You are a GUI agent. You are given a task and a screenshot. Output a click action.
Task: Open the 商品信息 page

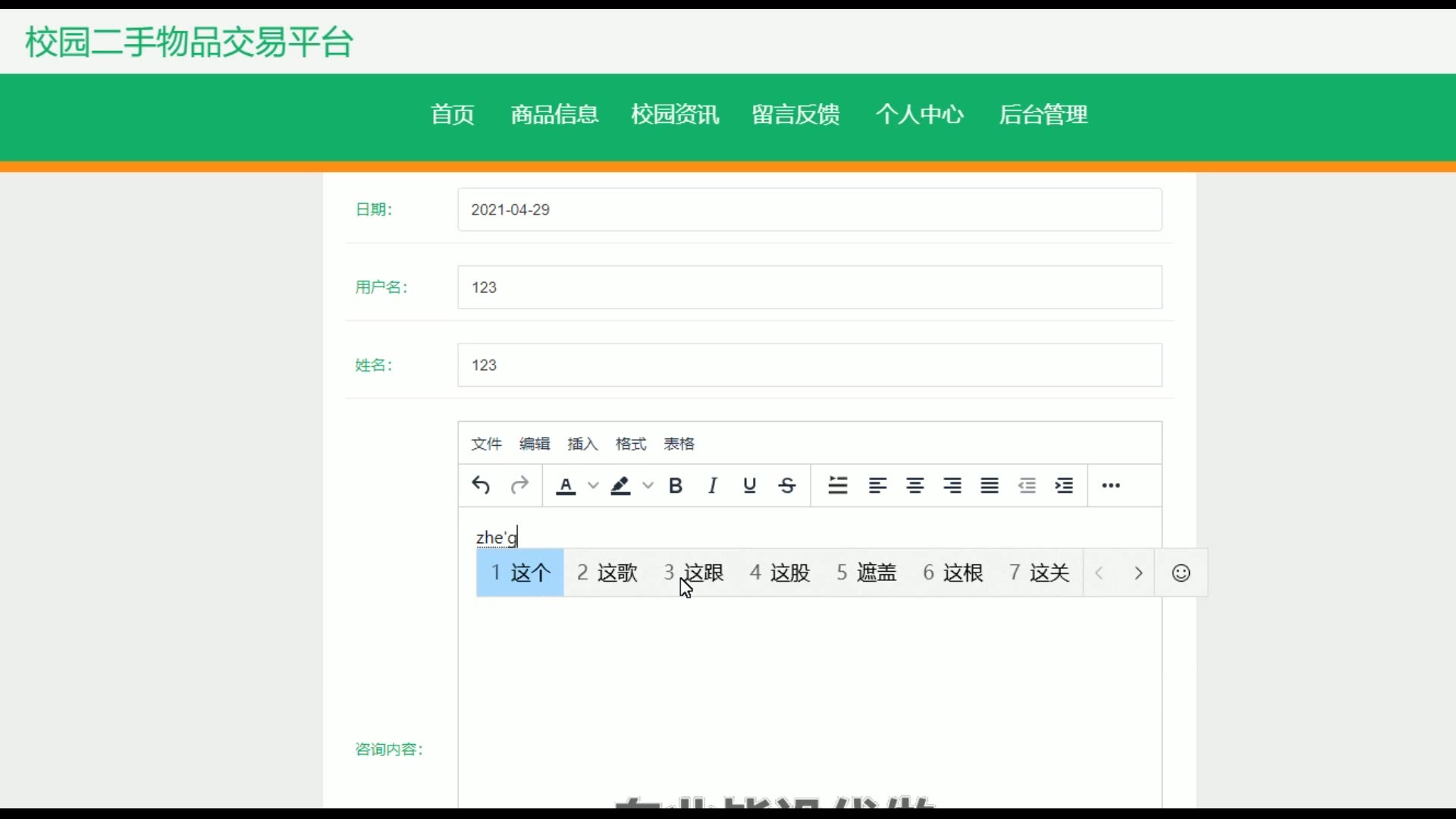pyautogui.click(x=555, y=115)
